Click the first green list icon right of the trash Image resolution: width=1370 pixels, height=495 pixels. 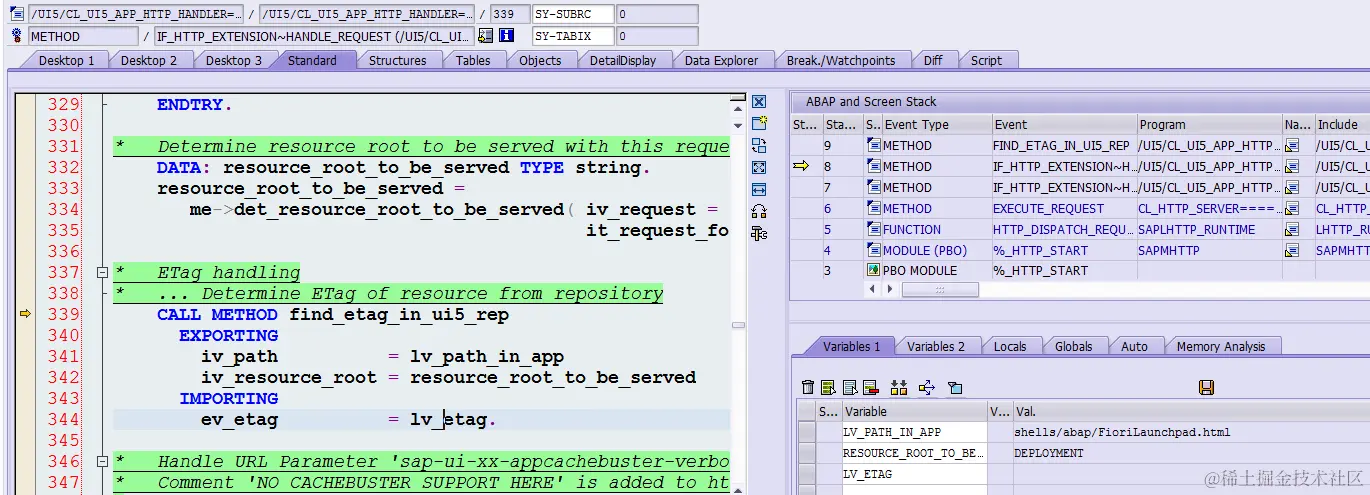click(x=828, y=387)
